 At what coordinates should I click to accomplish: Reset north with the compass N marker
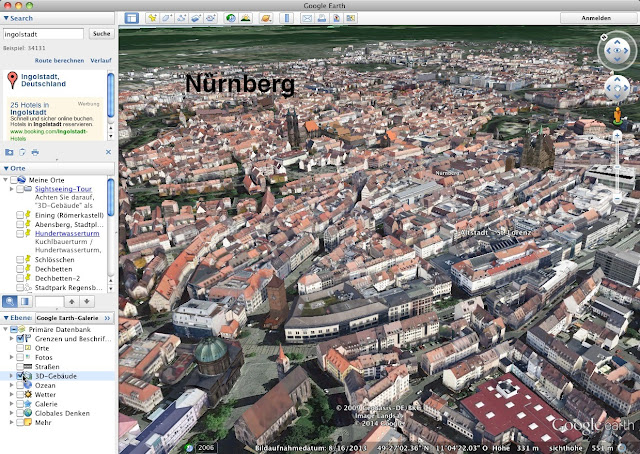(x=604, y=37)
